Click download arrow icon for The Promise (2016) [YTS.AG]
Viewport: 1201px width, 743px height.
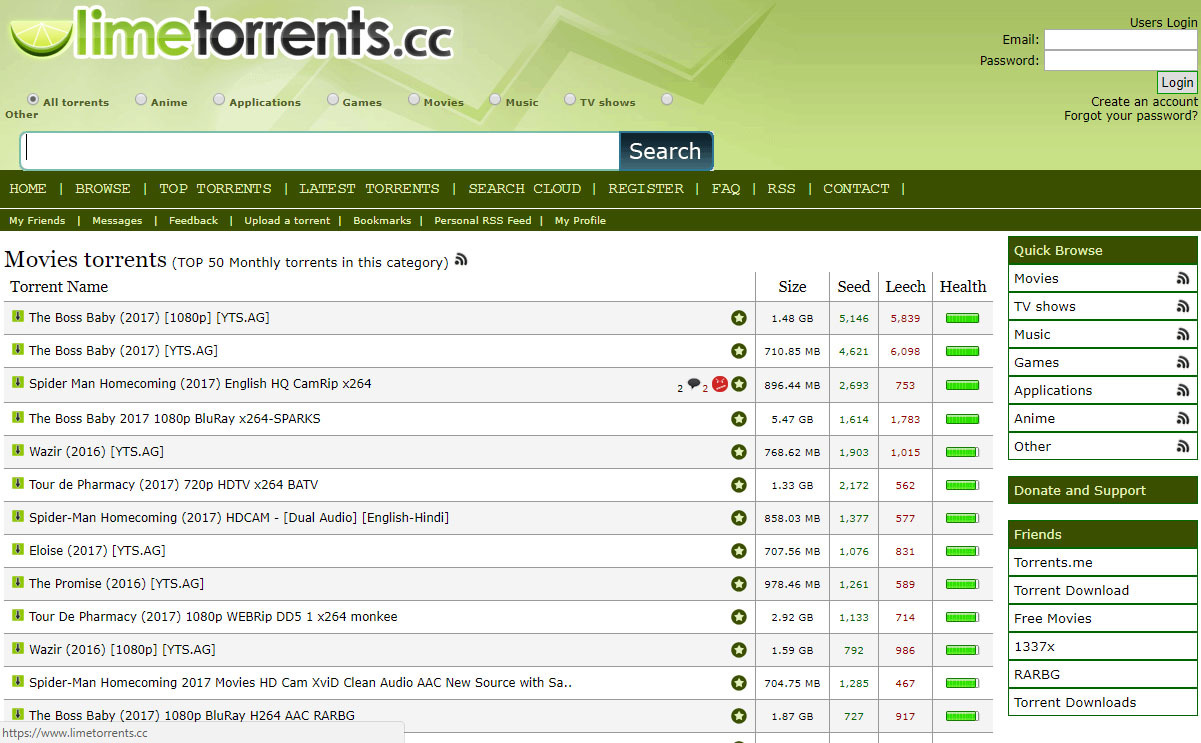coord(17,582)
